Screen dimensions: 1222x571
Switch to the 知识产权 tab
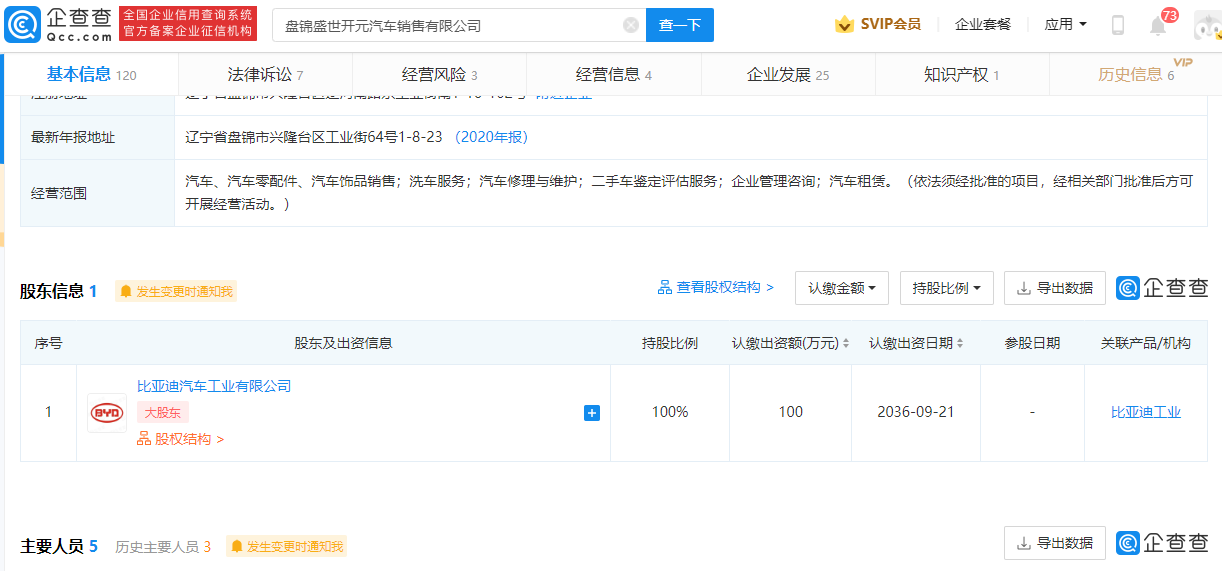tap(962, 75)
